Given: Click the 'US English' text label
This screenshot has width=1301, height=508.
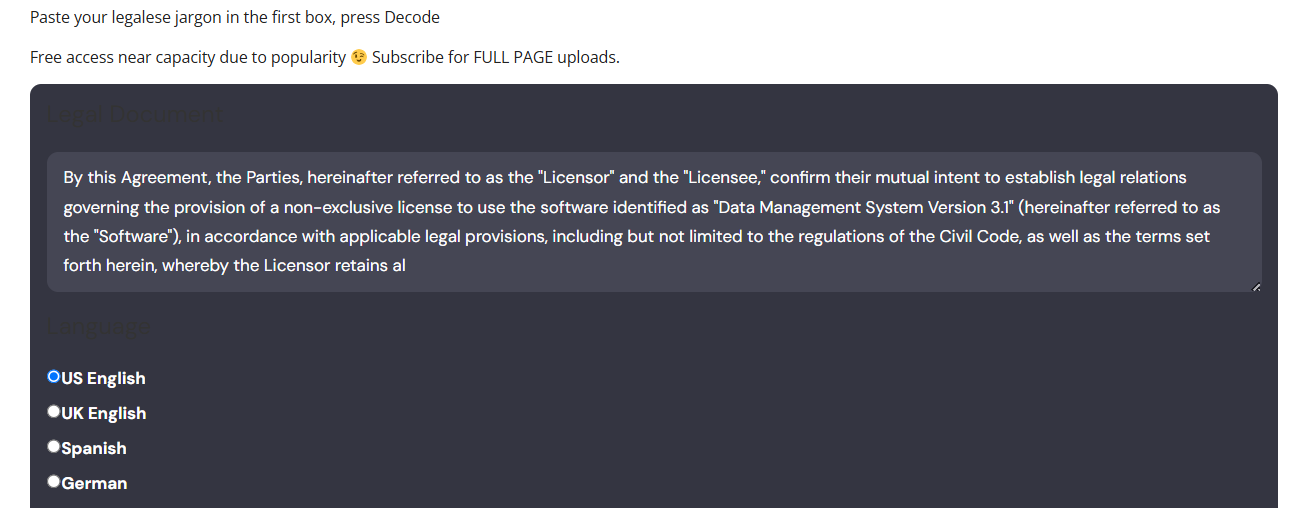Looking at the screenshot, I should pyautogui.click(x=104, y=378).
